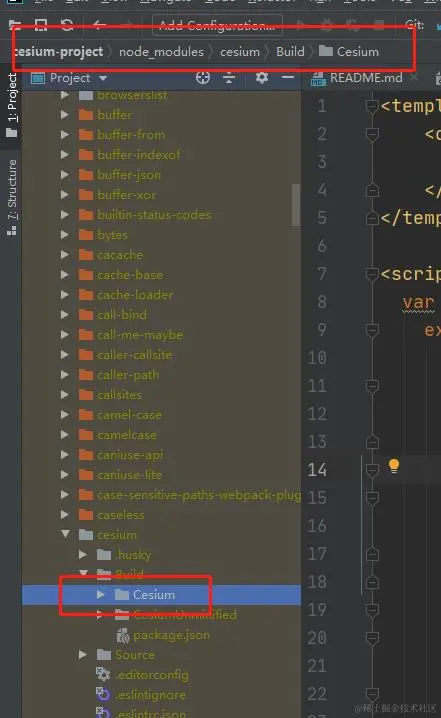Click the collapse all icon in Project panel

(x=229, y=78)
